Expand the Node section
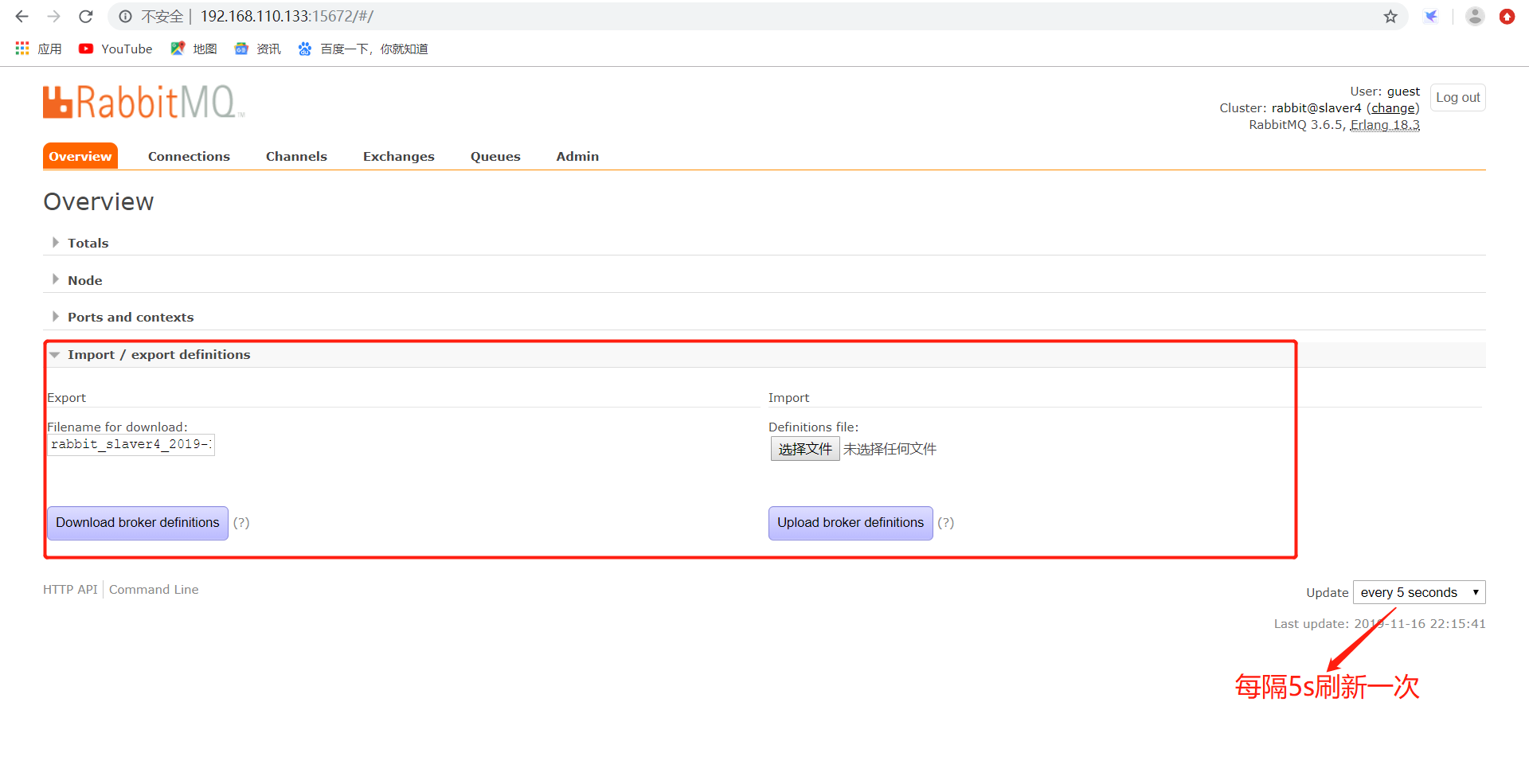The width and height of the screenshot is (1529, 784). (x=84, y=280)
